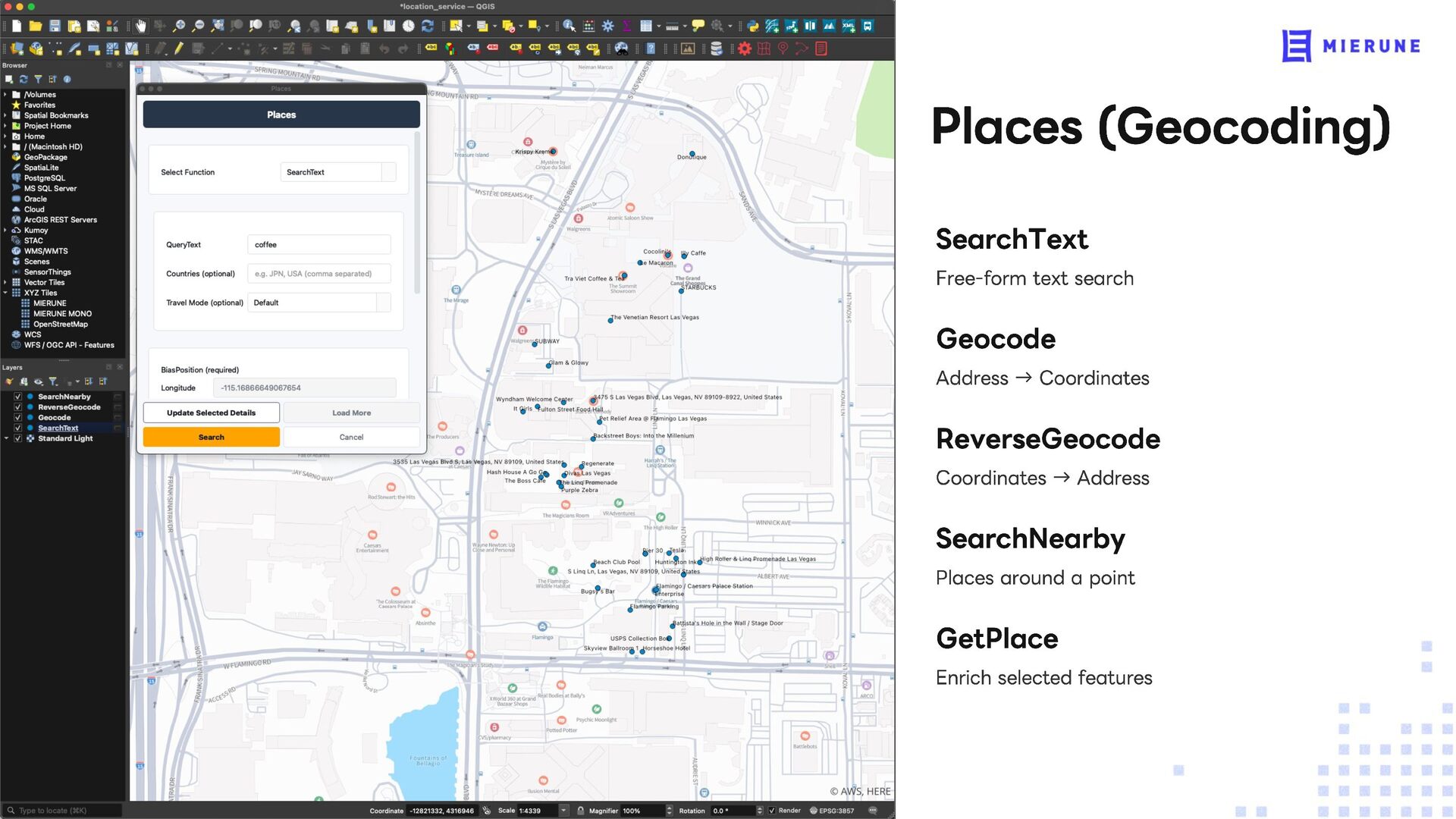Toggle SearchText layer visibility checkbox

point(17,428)
